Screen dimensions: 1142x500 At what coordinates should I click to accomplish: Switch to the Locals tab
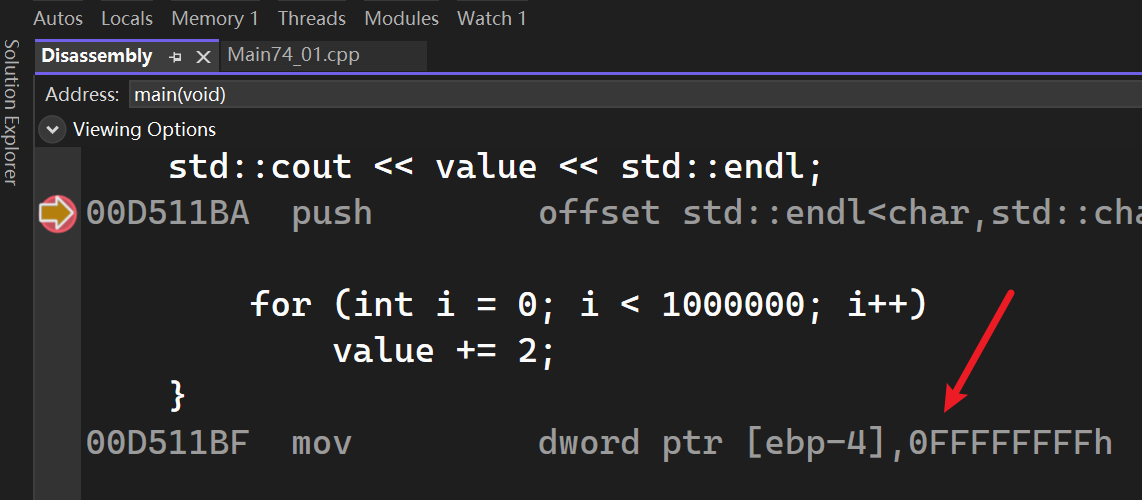coord(127,18)
